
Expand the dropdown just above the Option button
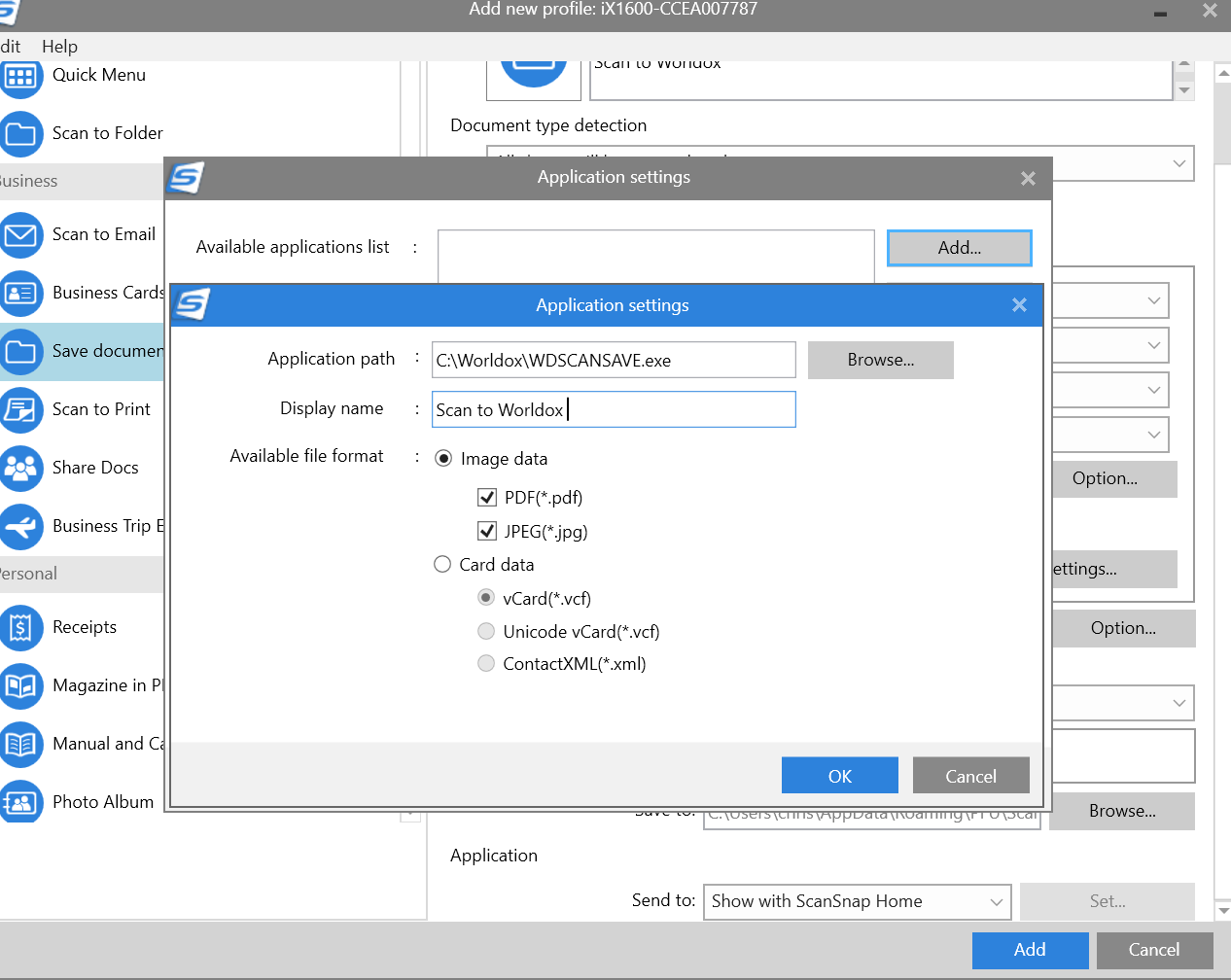click(1110, 435)
